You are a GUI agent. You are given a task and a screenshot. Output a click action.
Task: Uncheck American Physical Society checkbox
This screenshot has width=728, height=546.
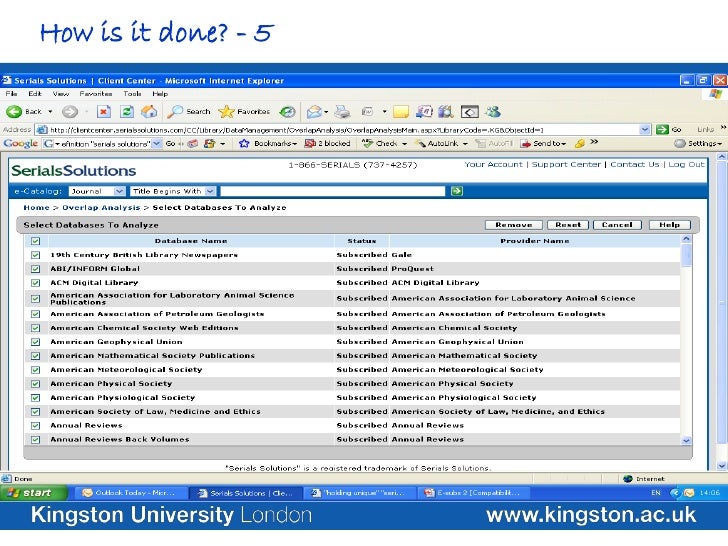[x=36, y=384]
